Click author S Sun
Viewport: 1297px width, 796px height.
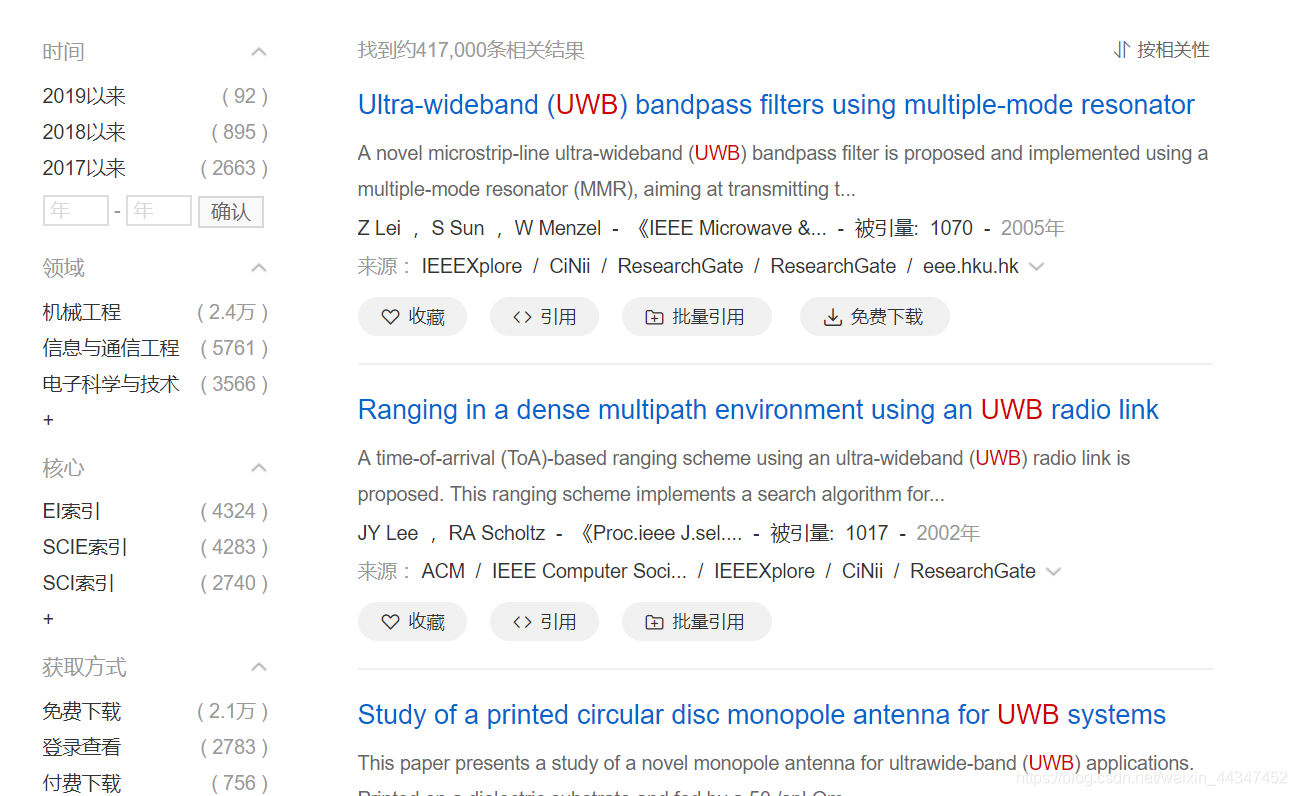(458, 228)
